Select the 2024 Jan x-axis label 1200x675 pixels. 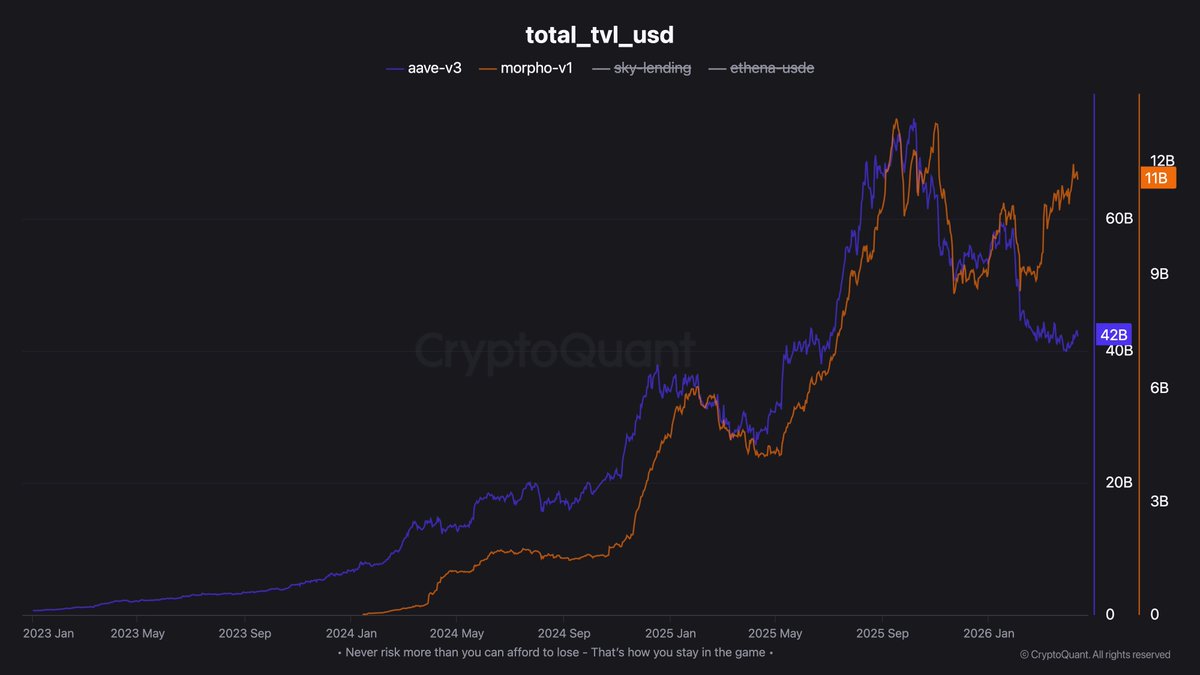tap(353, 633)
